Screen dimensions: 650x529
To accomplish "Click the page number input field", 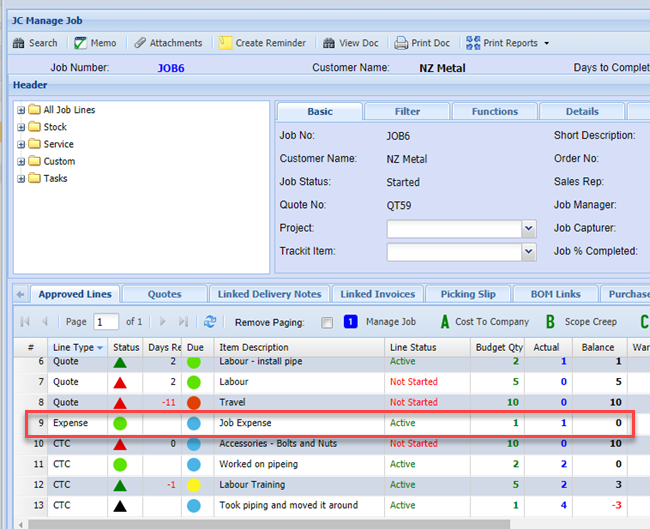I will pos(106,322).
